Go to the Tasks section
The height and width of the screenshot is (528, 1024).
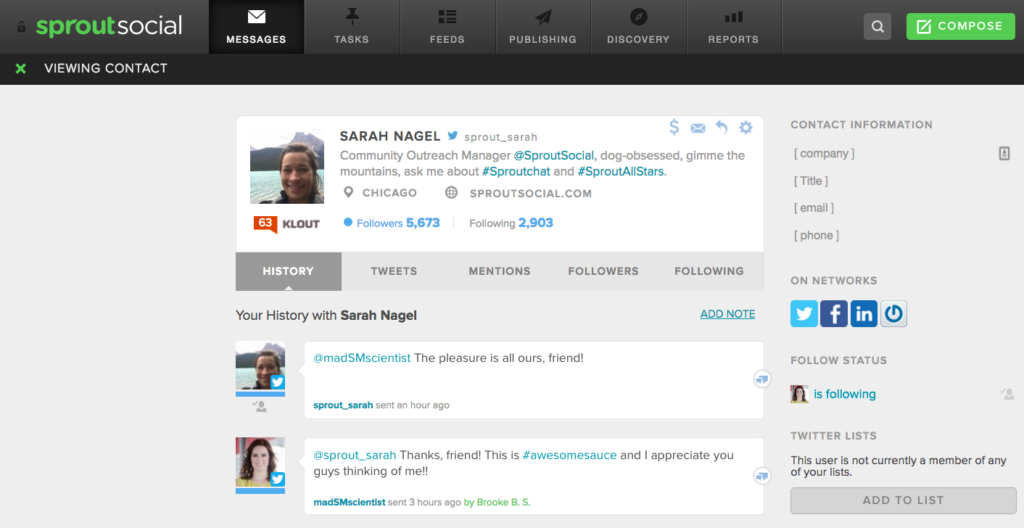(x=352, y=27)
